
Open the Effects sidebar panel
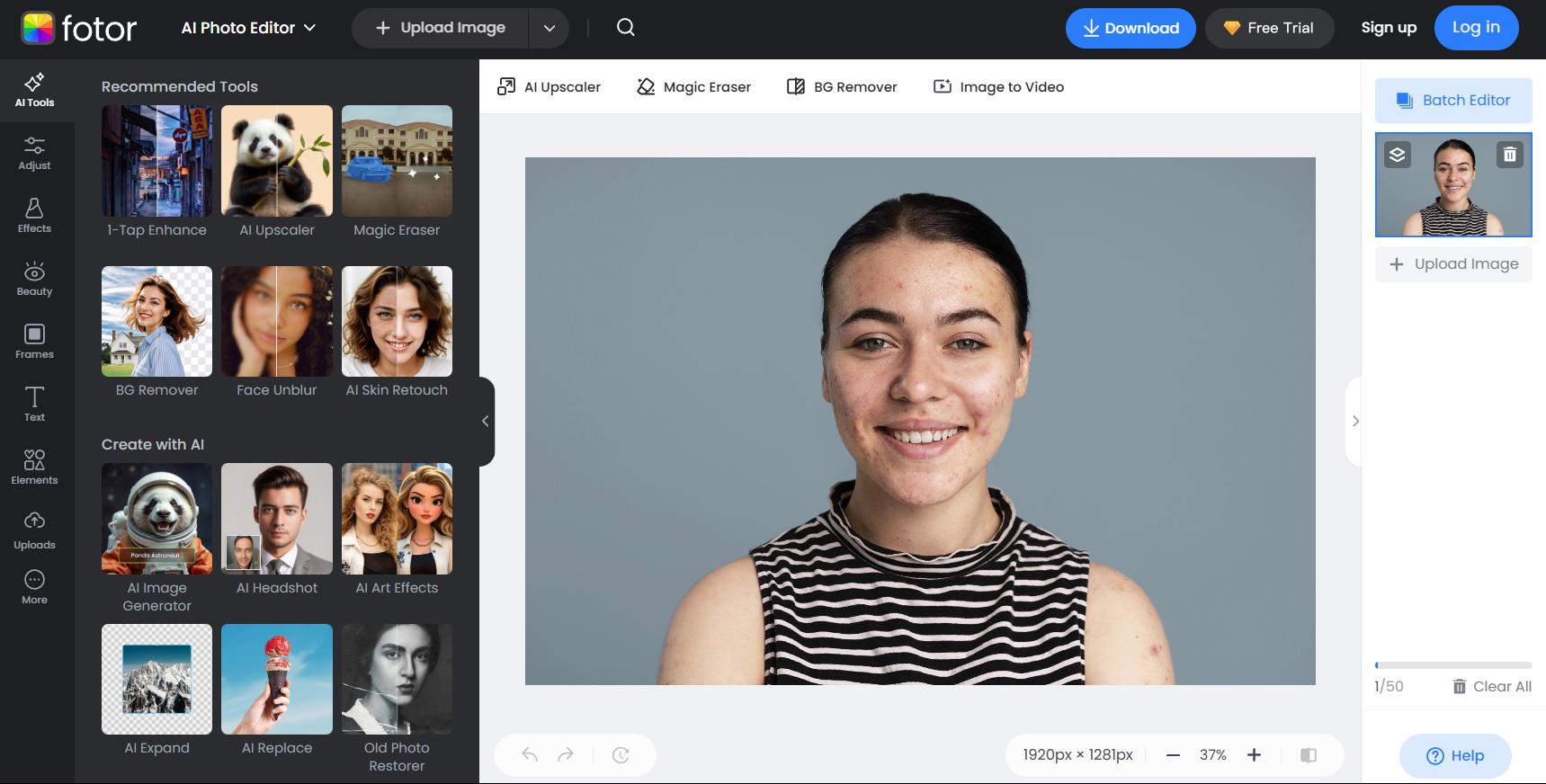point(34,217)
